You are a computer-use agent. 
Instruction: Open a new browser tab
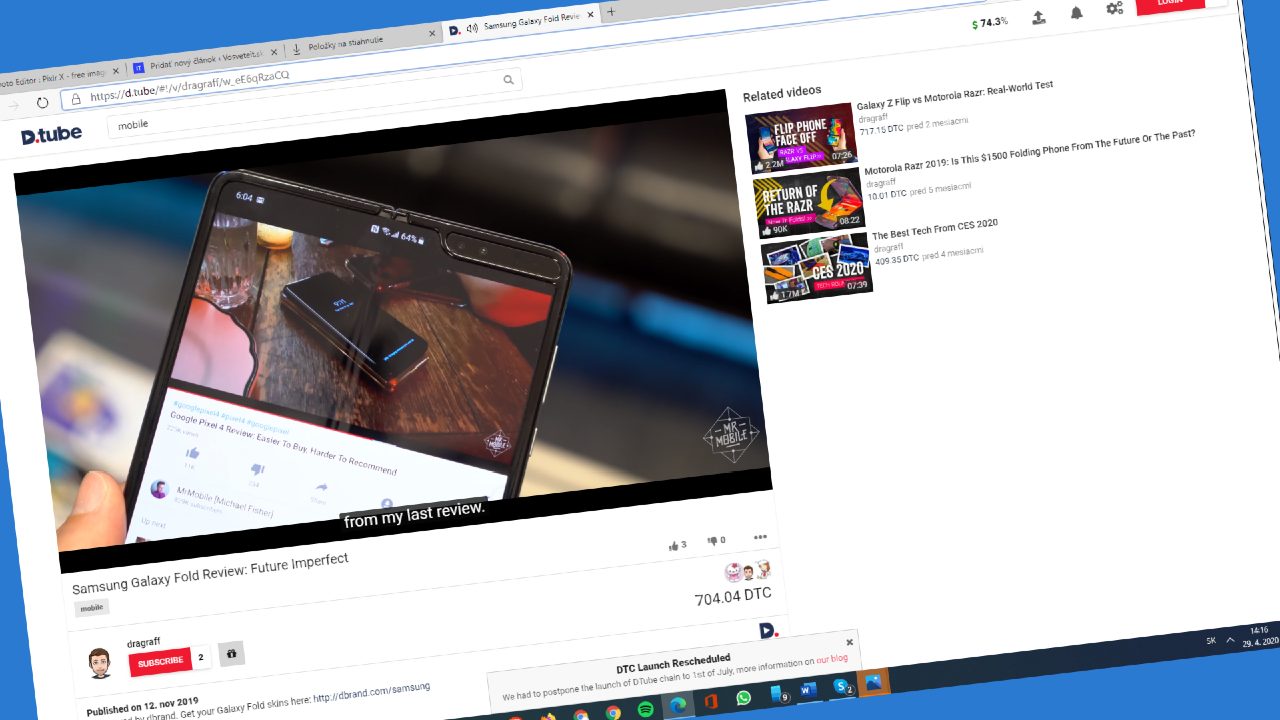(611, 11)
